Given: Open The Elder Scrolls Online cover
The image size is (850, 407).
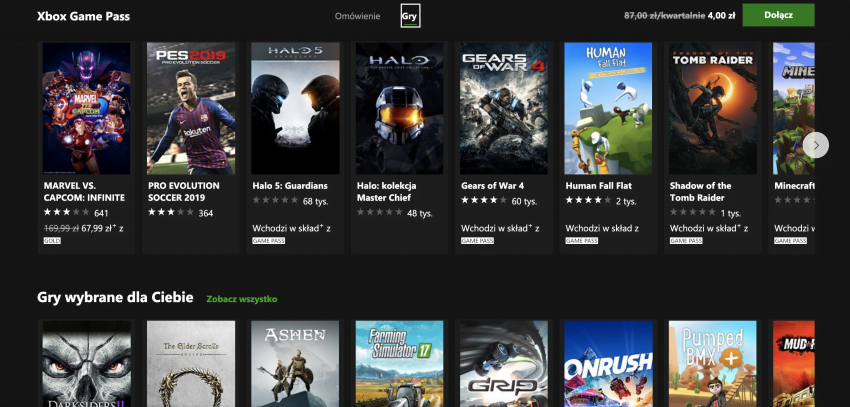Looking at the screenshot, I should point(191,364).
